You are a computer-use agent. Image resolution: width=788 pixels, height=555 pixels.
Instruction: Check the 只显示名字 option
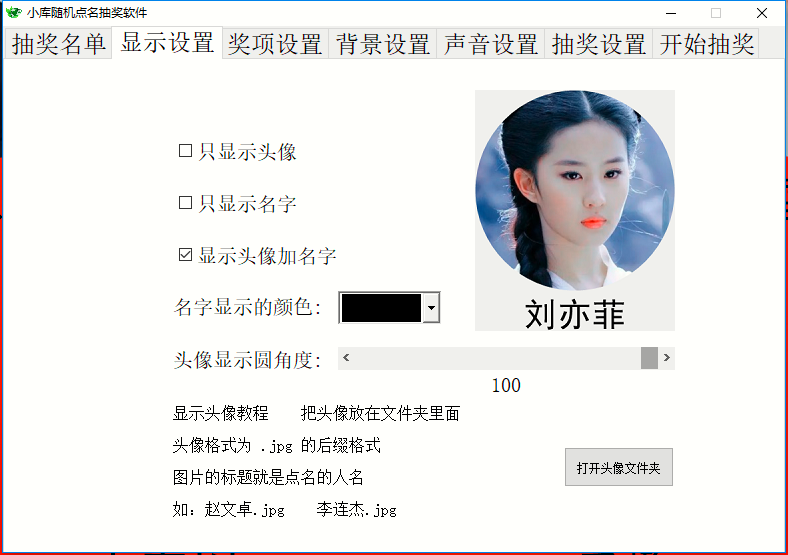pyautogui.click(x=185, y=203)
